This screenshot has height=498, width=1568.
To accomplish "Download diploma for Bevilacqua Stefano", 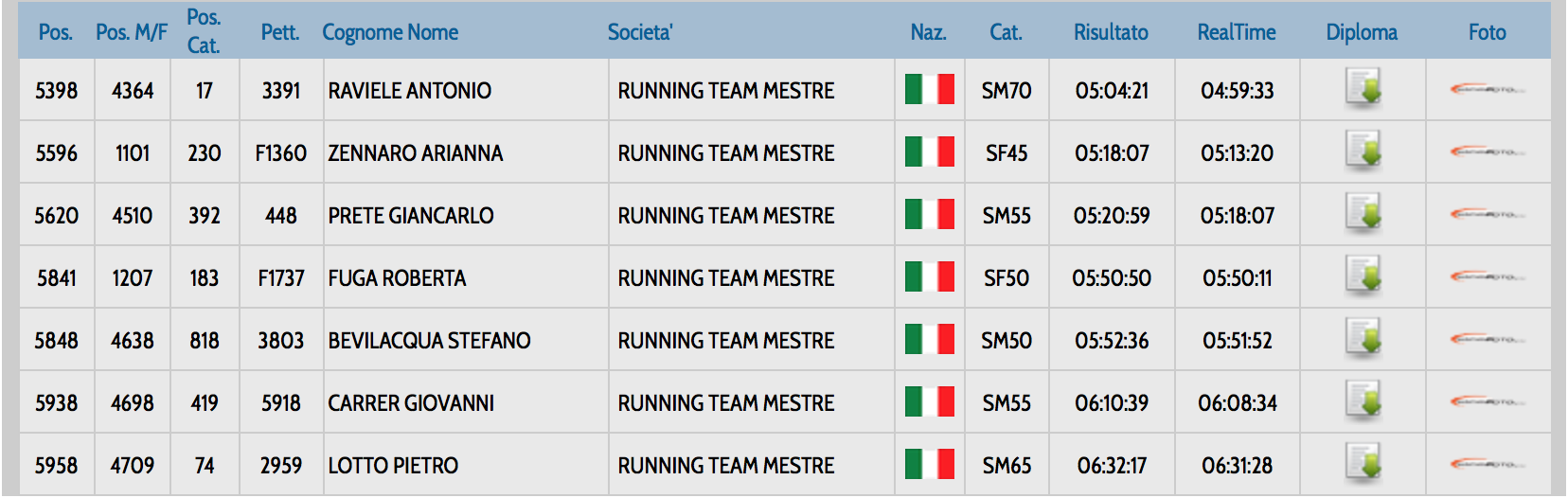I will pyautogui.click(x=1363, y=339).
